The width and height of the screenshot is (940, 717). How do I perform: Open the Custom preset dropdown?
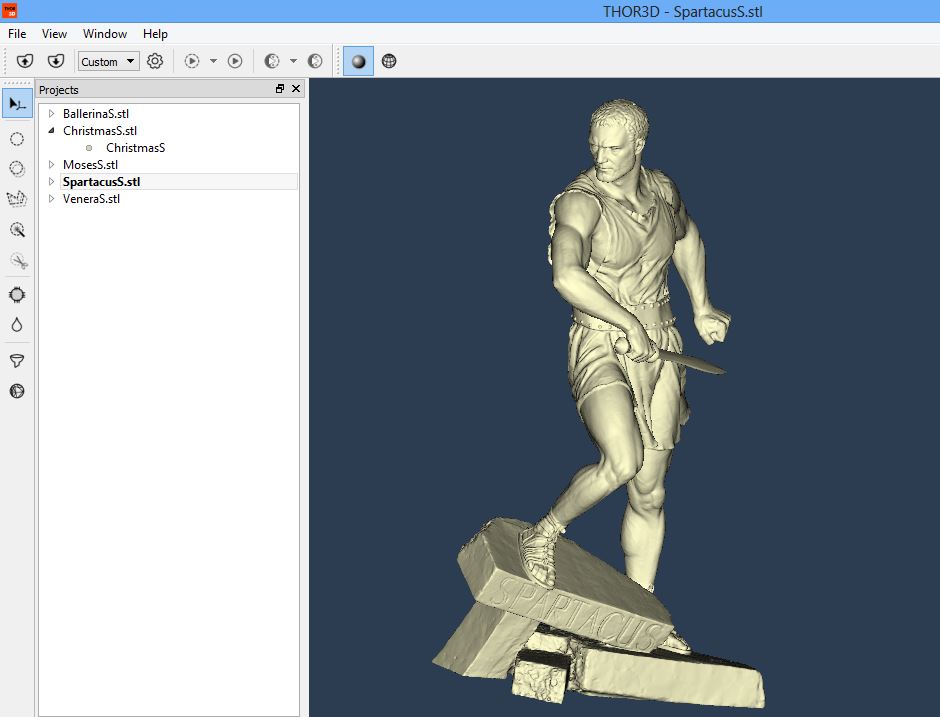tap(108, 61)
